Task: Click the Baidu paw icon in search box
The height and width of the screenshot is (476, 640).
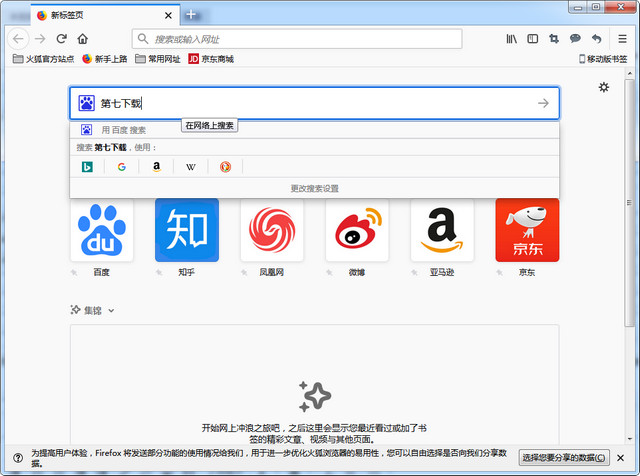Action: (x=87, y=103)
